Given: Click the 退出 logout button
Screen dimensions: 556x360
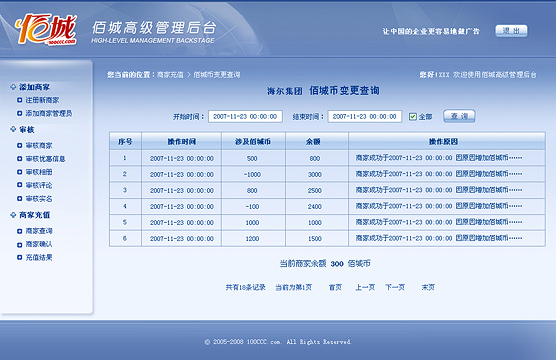Looking at the screenshot, I should (511, 31).
